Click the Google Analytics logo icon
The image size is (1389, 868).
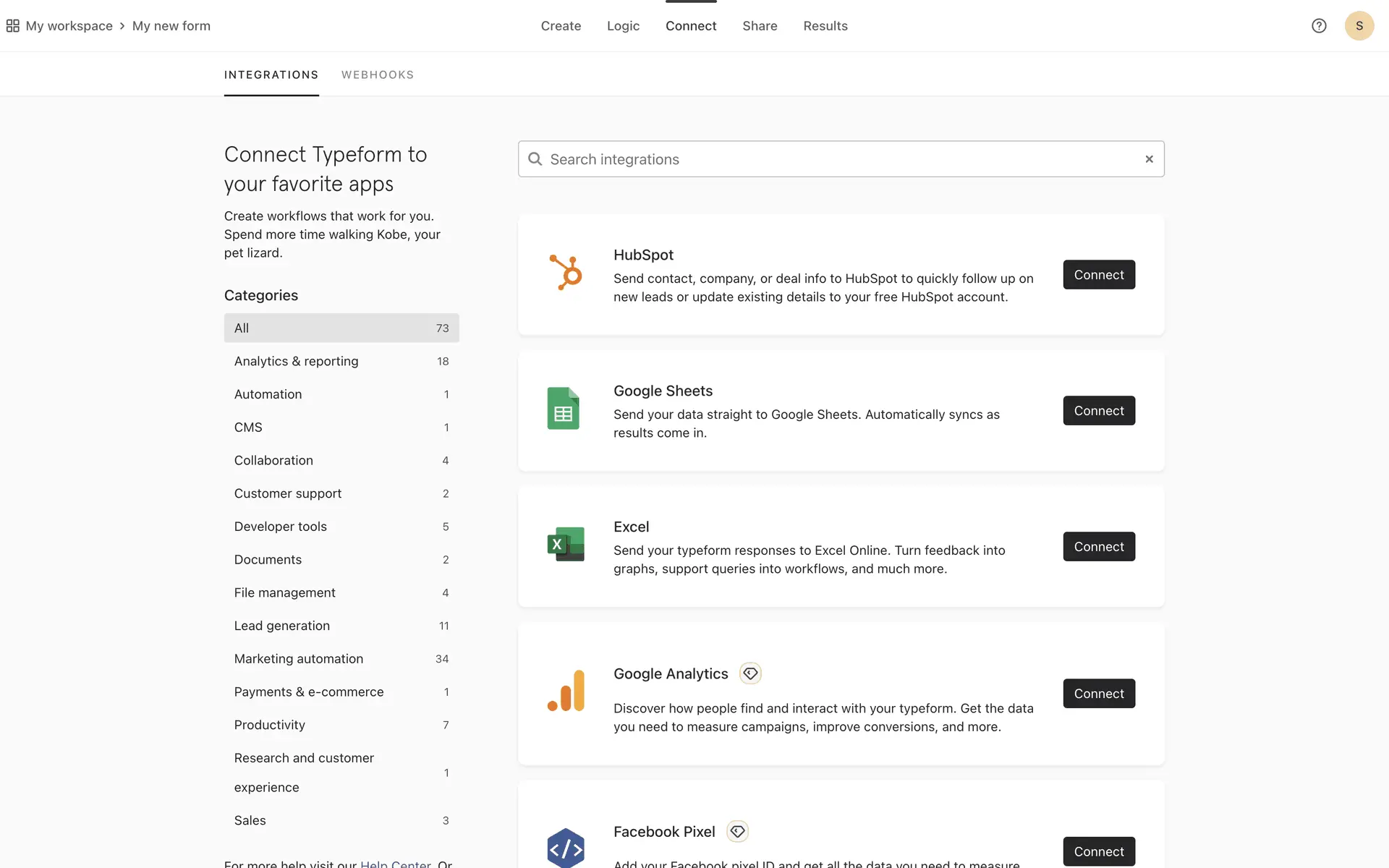(x=566, y=691)
